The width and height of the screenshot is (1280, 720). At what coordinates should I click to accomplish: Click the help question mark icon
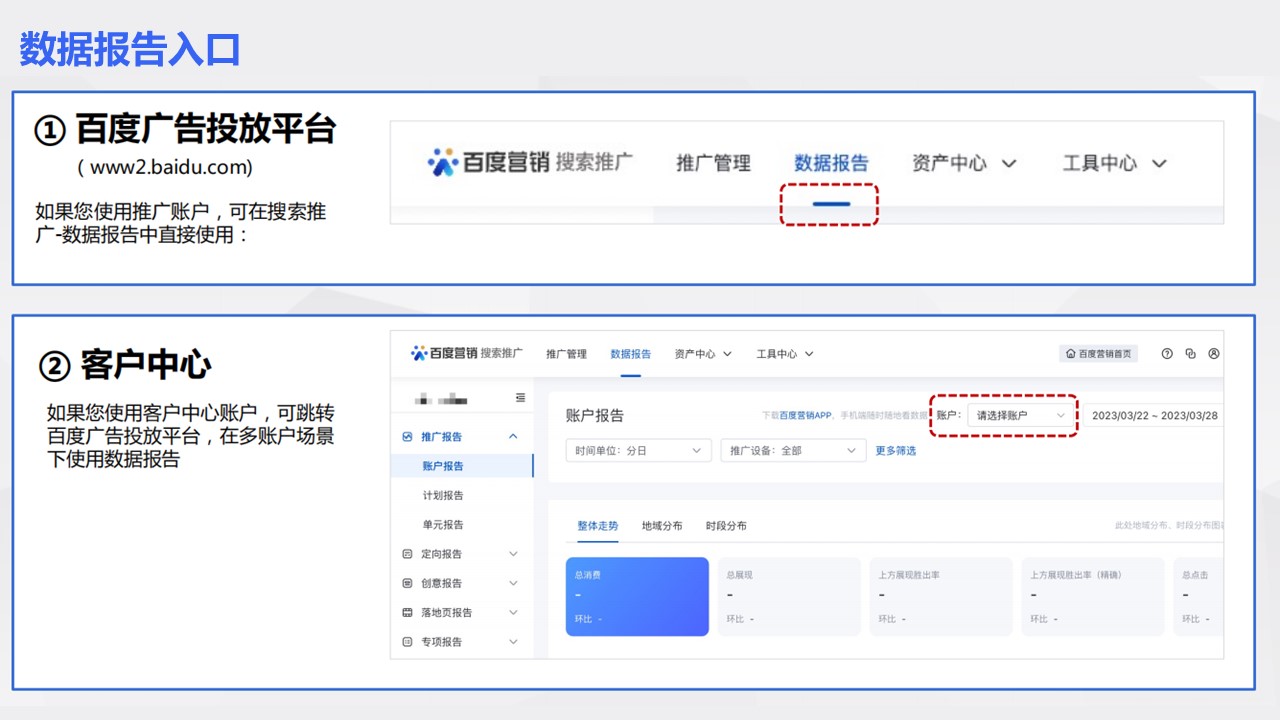click(x=1167, y=354)
